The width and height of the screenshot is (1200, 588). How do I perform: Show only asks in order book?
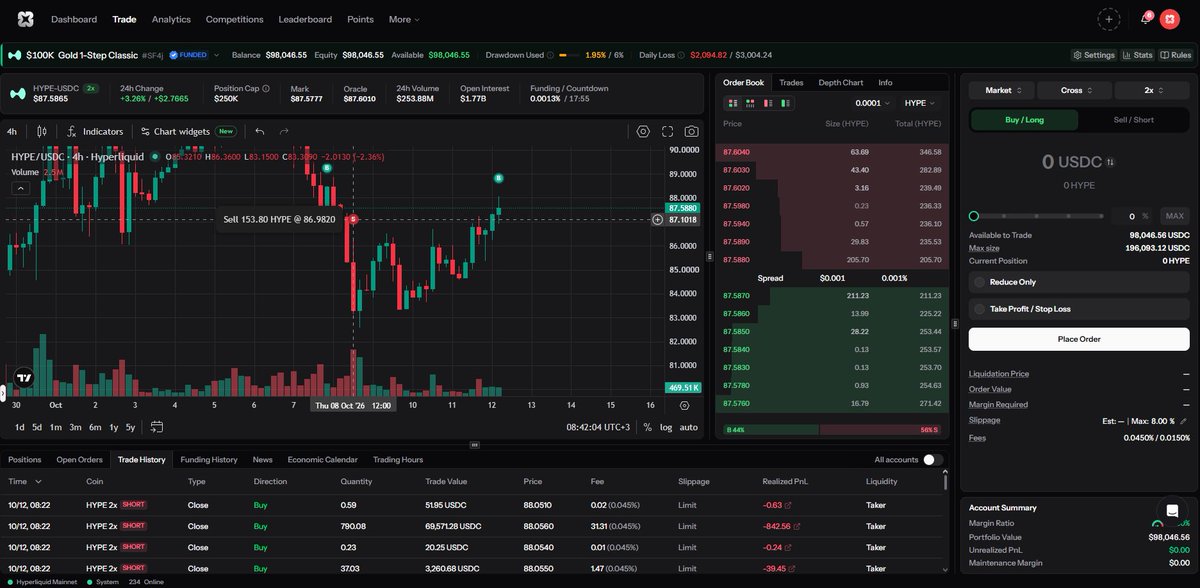click(x=767, y=103)
